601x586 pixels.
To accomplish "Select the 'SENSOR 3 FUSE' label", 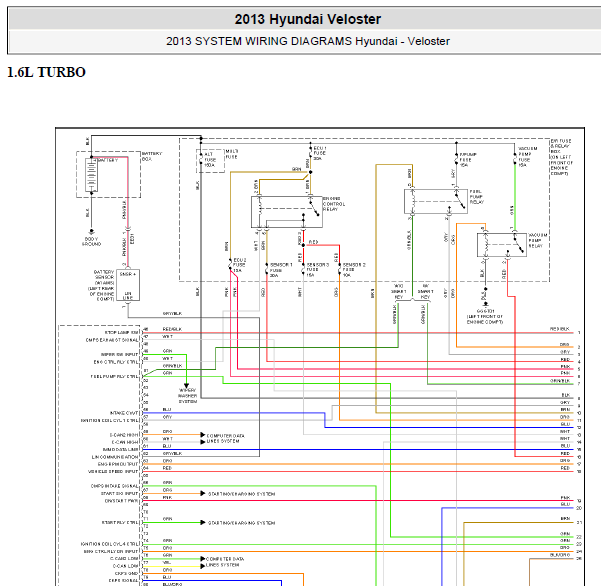I will [317, 270].
